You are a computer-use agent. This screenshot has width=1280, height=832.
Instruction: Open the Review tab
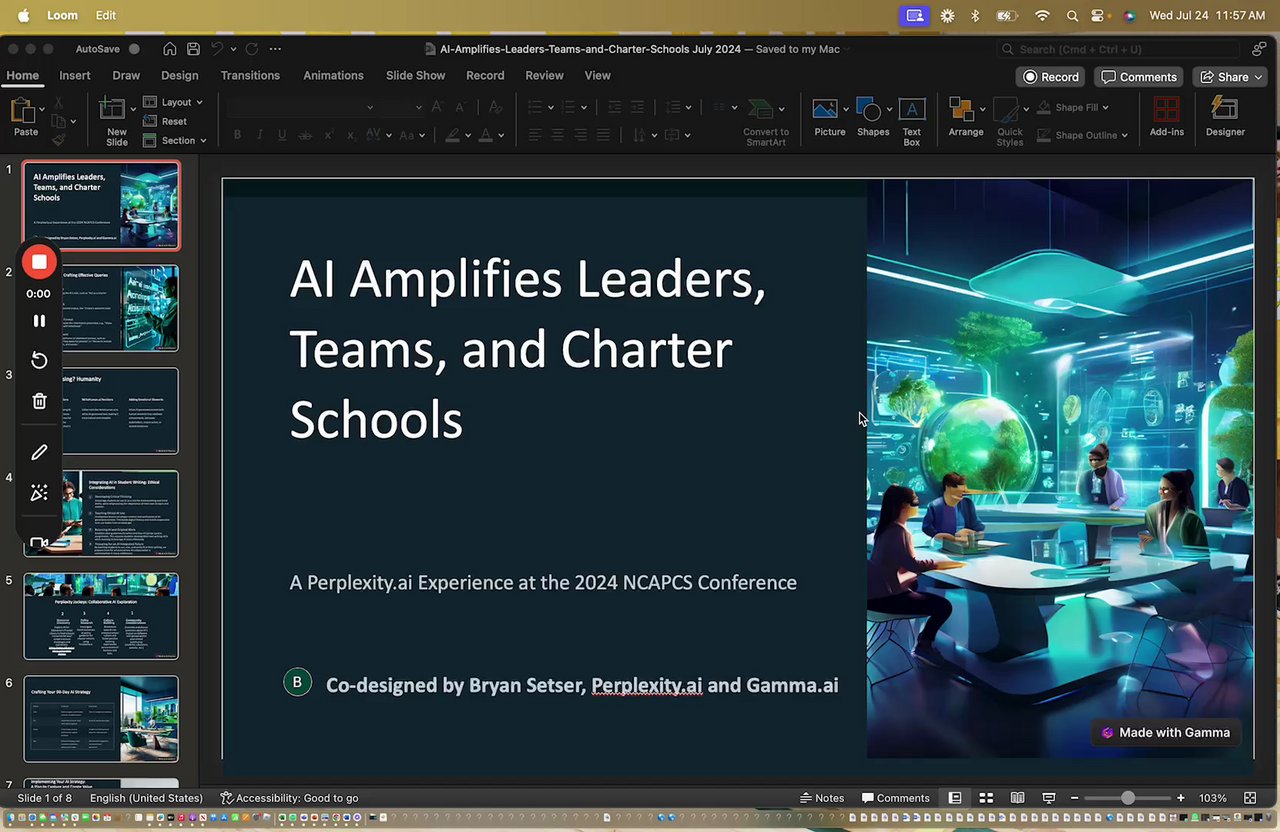coord(545,75)
